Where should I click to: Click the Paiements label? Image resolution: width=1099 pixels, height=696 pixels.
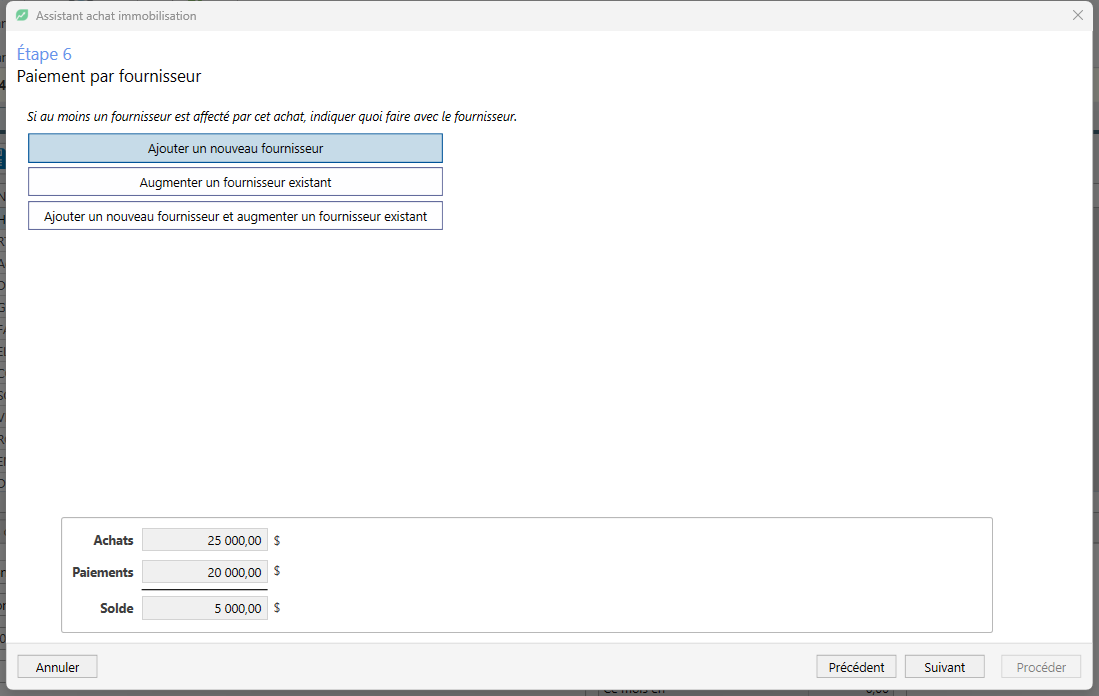tap(103, 572)
